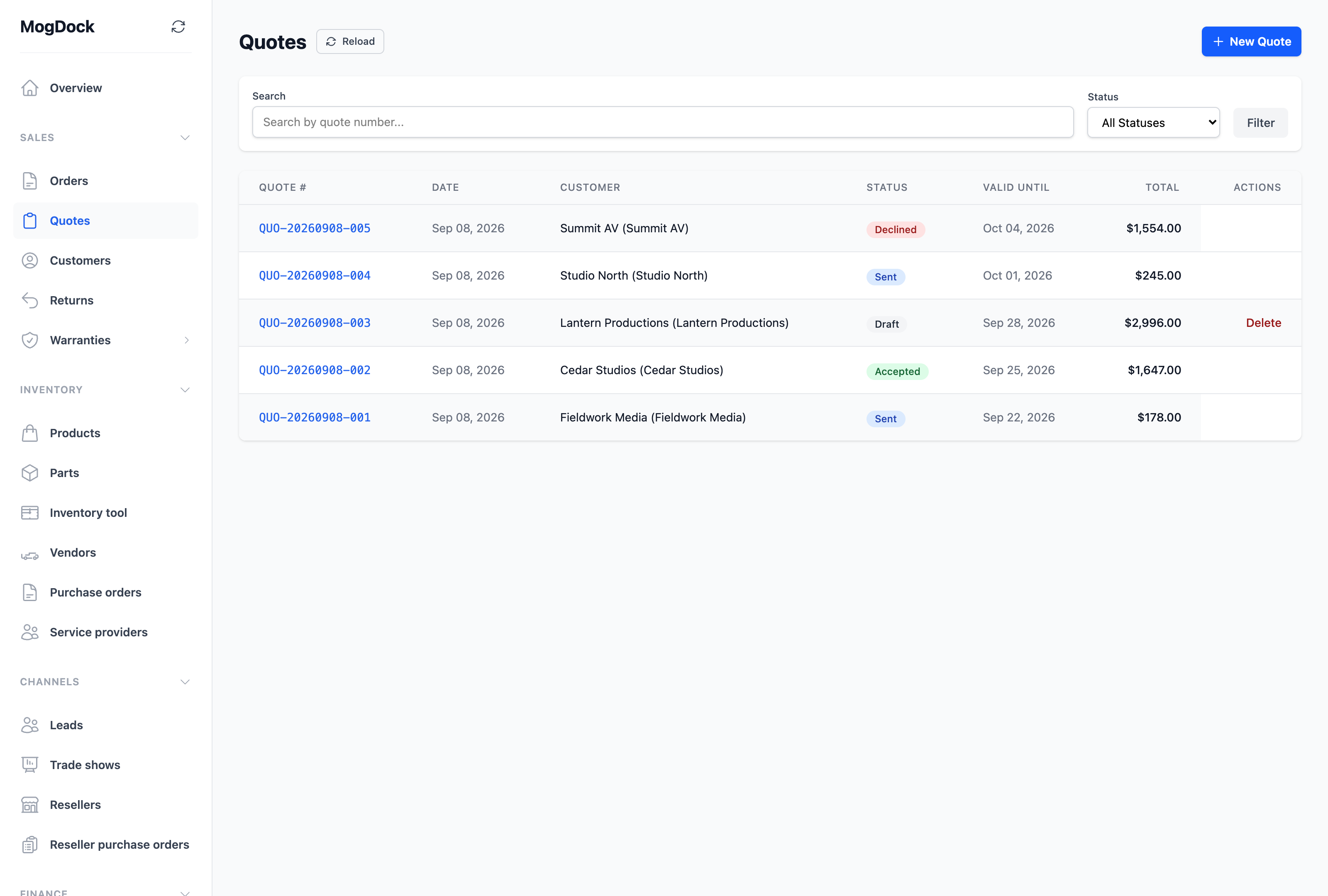The height and width of the screenshot is (896, 1328).
Task: Open quote QUO-20260908-004
Action: point(314,276)
